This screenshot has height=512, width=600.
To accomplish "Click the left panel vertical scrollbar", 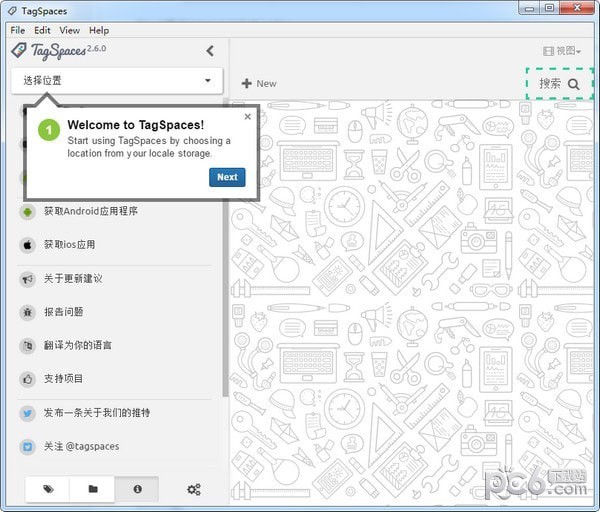I will [225, 248].
